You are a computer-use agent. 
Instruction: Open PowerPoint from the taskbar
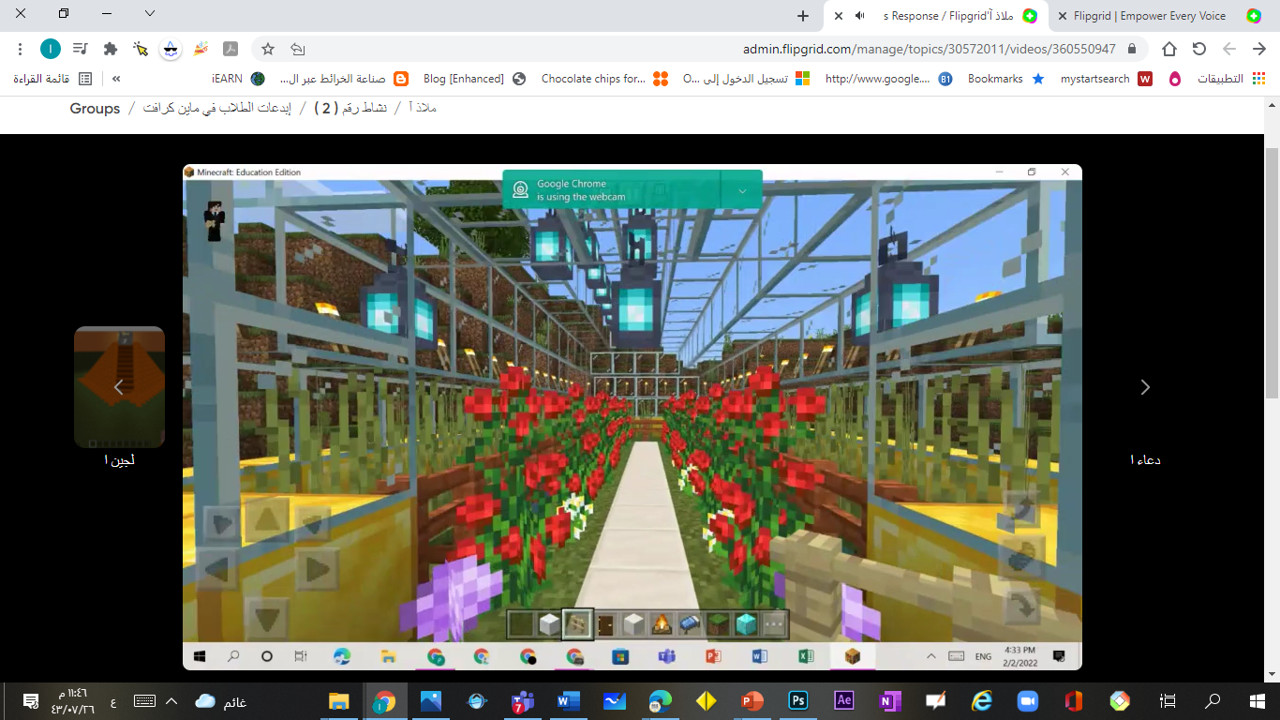click(752, 701)
